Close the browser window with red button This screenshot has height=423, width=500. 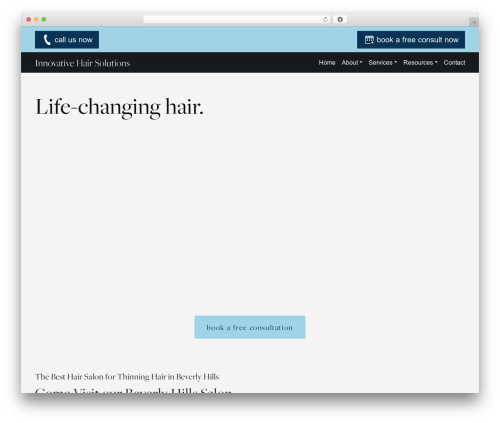click(x=29, y=19)
